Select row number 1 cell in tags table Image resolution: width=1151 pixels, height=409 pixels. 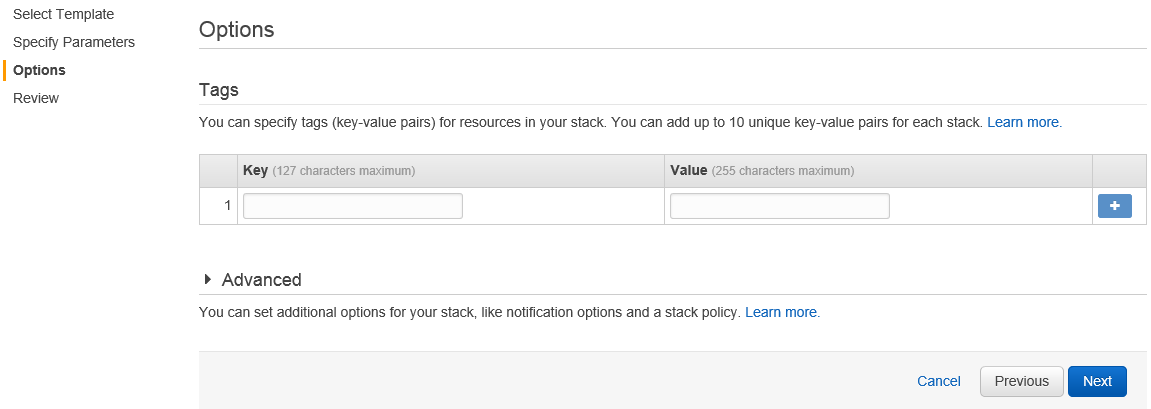219,206
